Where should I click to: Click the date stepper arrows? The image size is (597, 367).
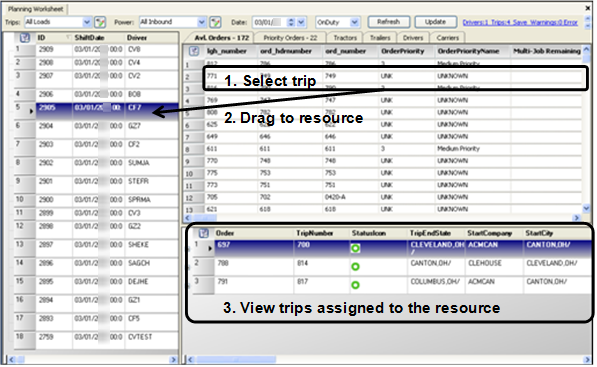tap(291, 22)
